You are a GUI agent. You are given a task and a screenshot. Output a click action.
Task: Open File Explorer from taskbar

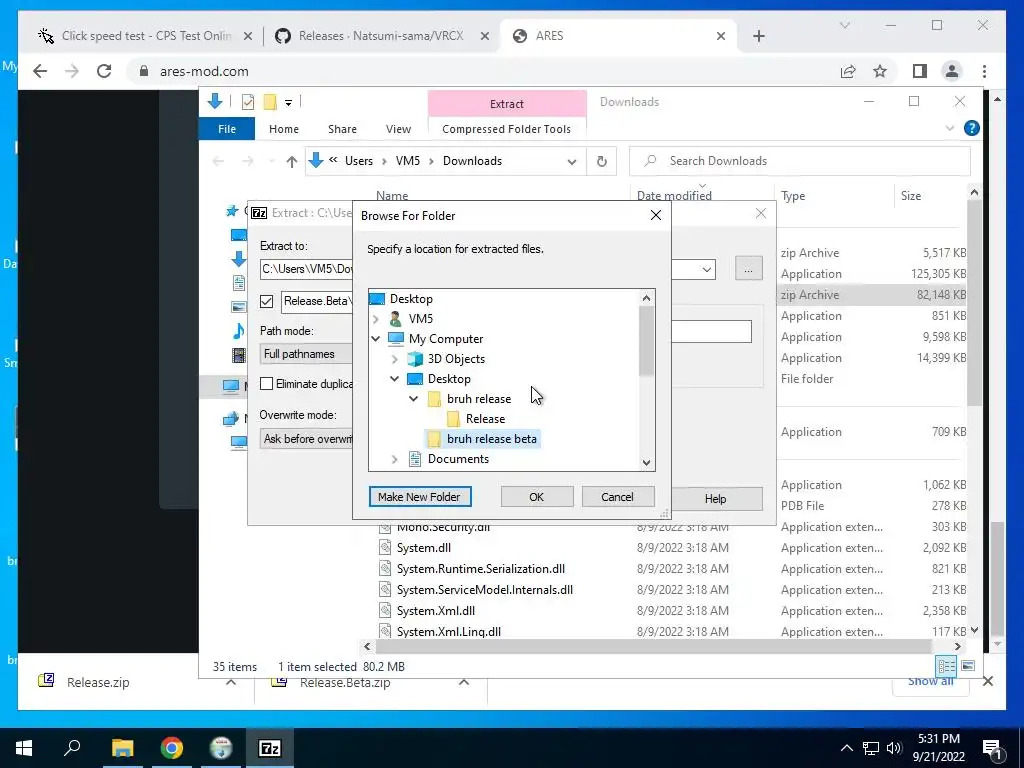[122, 748]
